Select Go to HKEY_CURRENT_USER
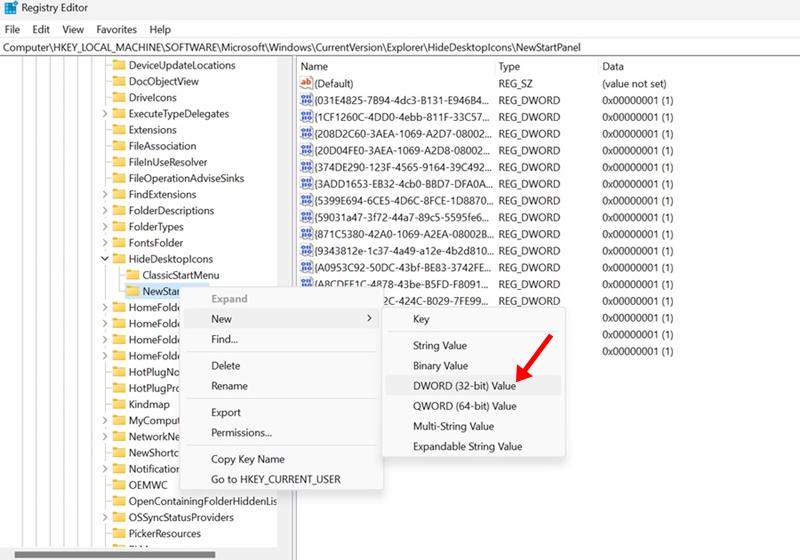The height and width of the screenshot is (560, 800). [282, 479]
